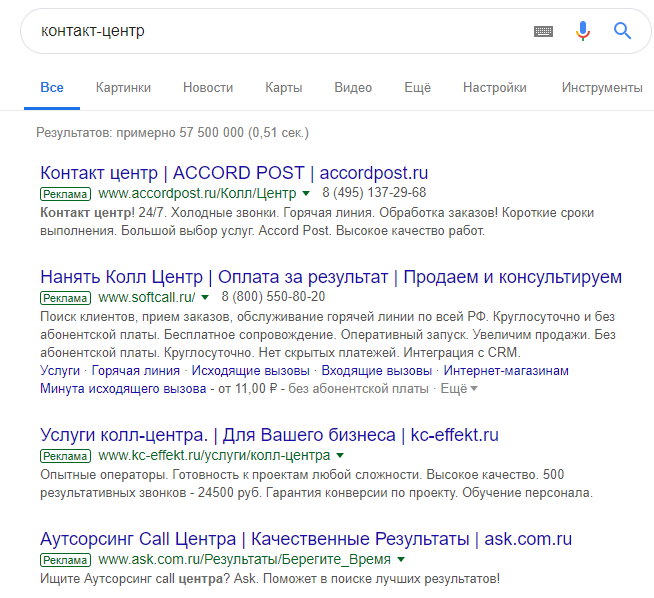Click the www.kc-effekt.ru/услуги/колл-центра URL text
Image resolution: width=654 pixels, height=598 pixels.
[x=214, y=455]
